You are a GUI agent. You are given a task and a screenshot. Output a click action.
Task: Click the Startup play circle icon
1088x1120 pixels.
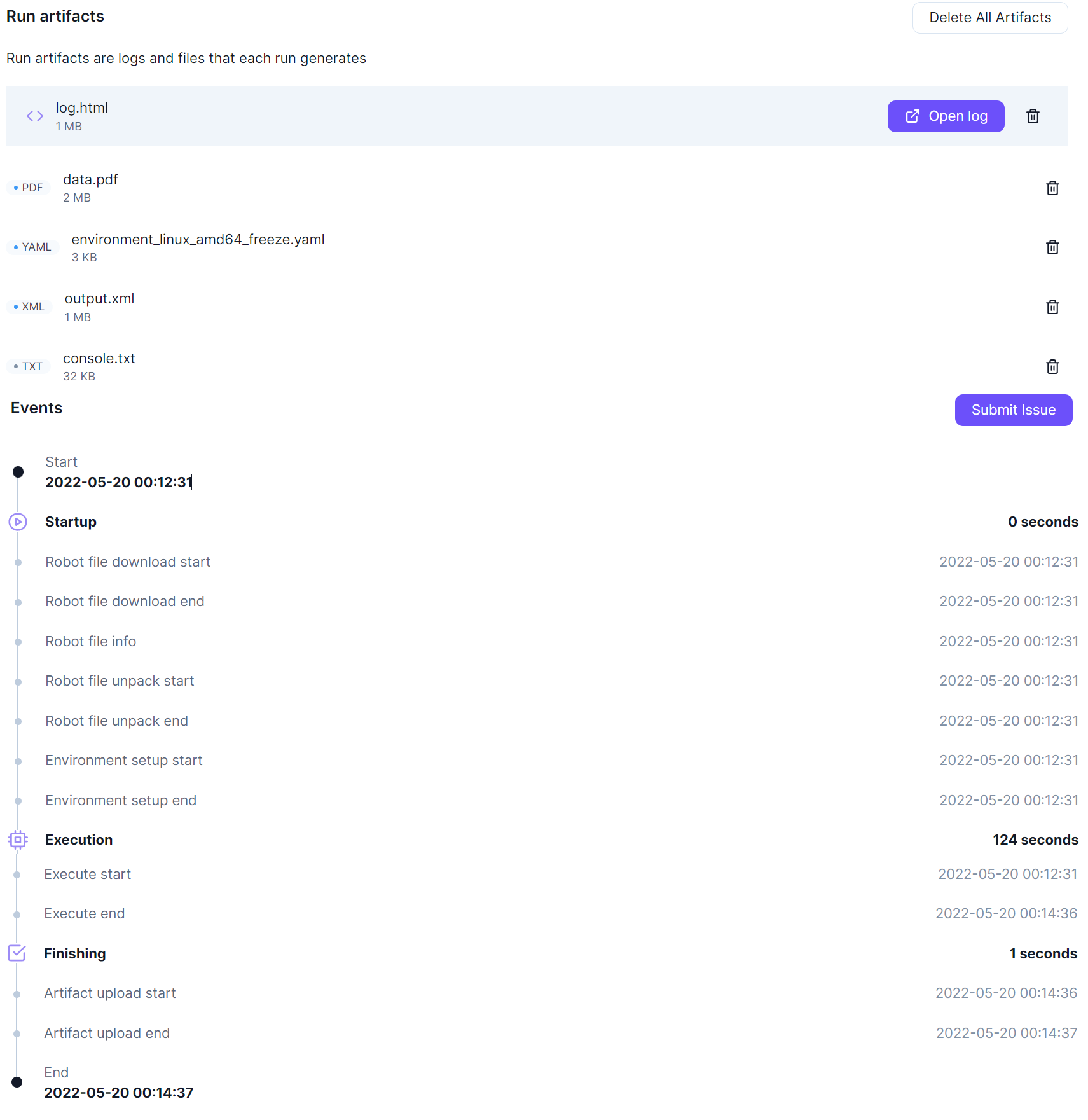(x=18, y=522)
